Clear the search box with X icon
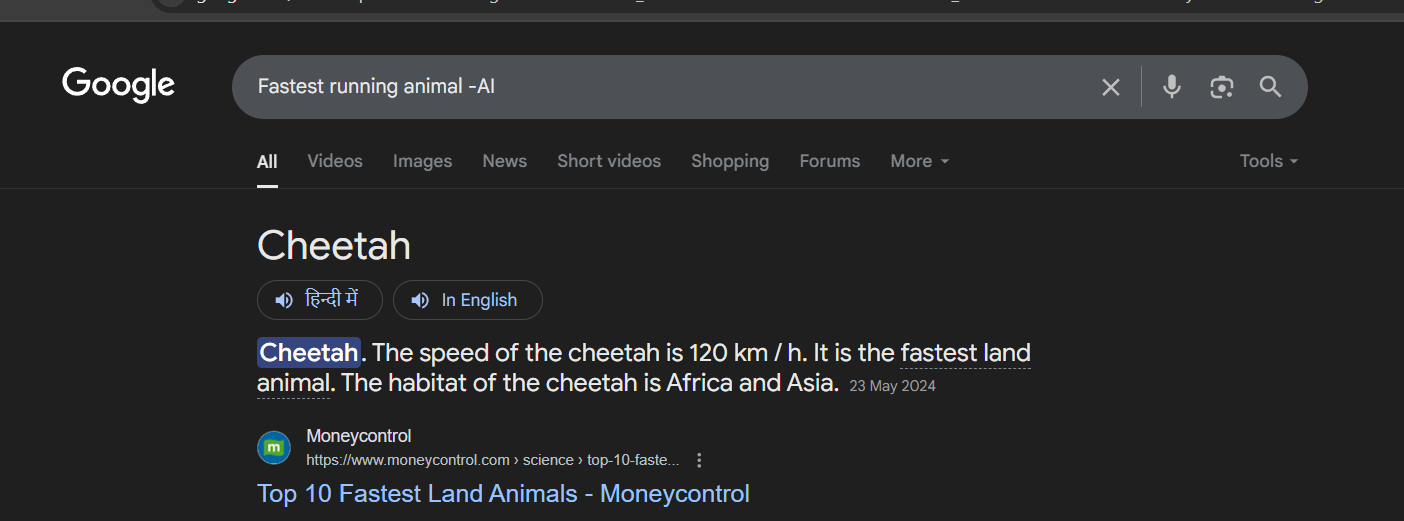The image size is (1404, 521). (x=1111, y=87)
